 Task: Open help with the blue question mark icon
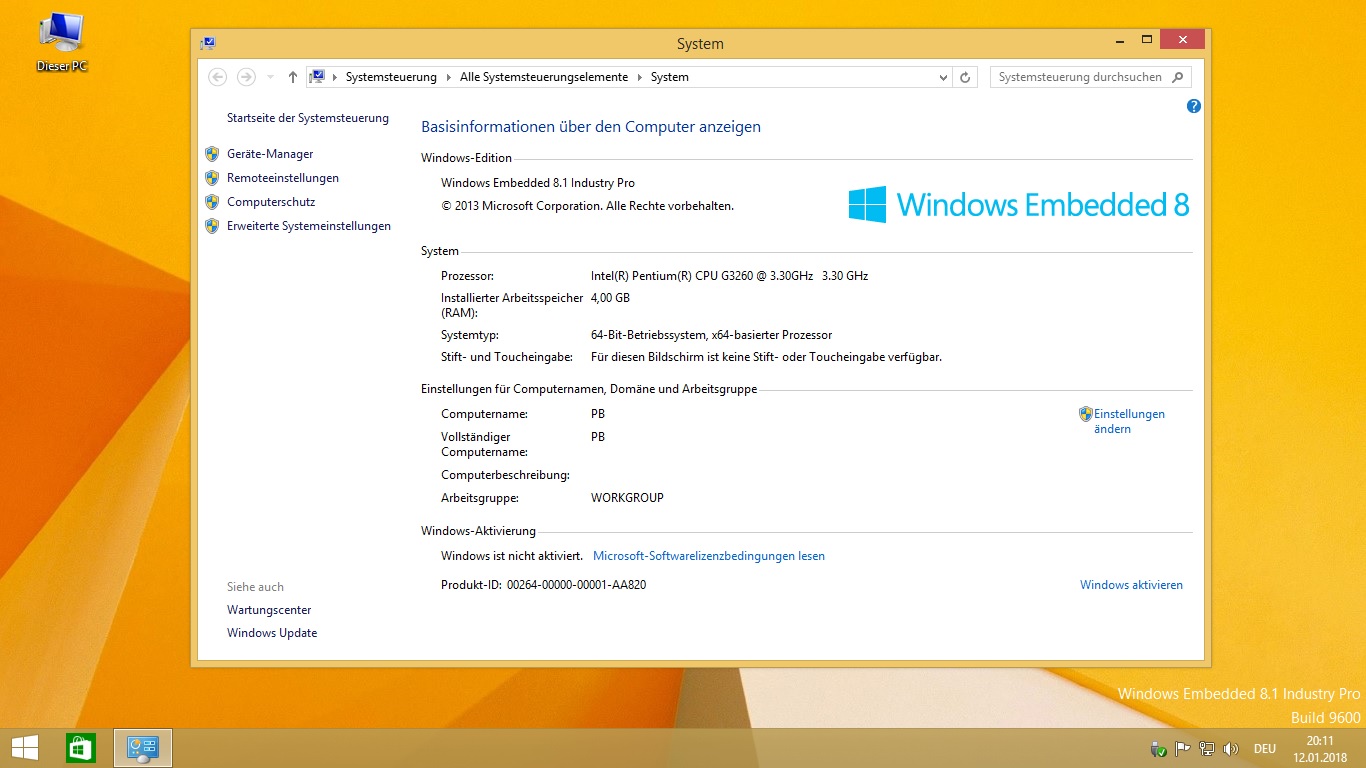point(1193,106)
